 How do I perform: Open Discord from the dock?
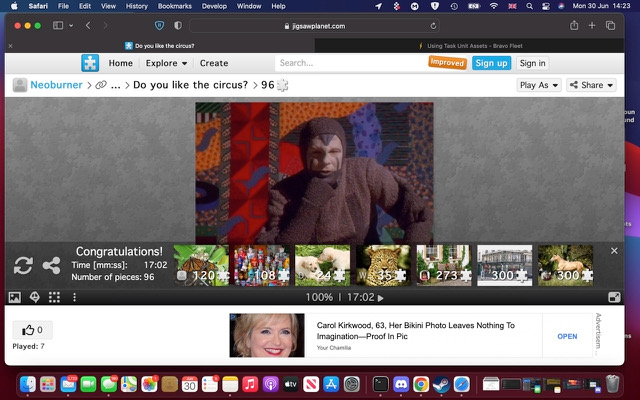401,384
